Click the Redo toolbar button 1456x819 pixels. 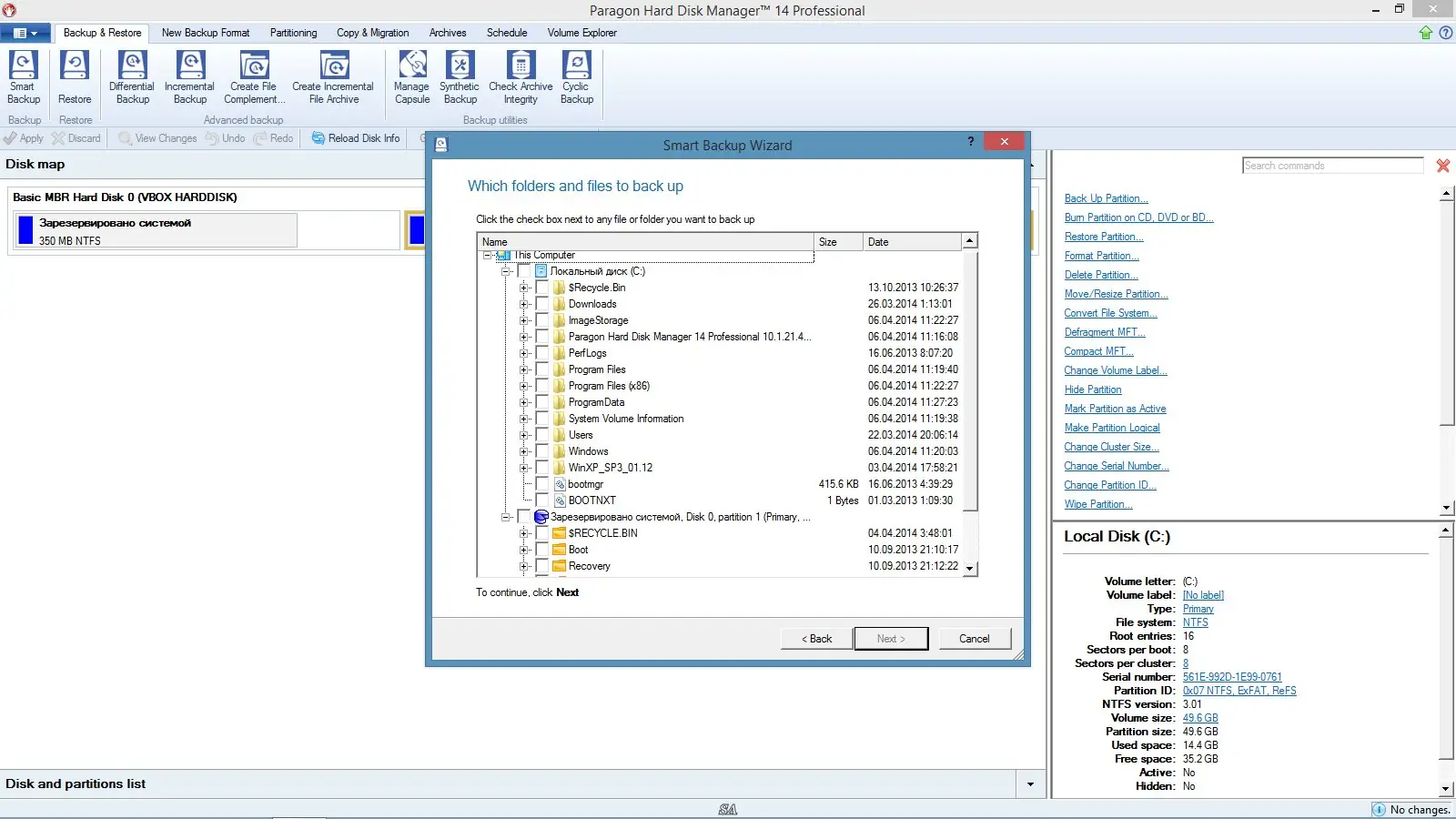coord(273,138)
